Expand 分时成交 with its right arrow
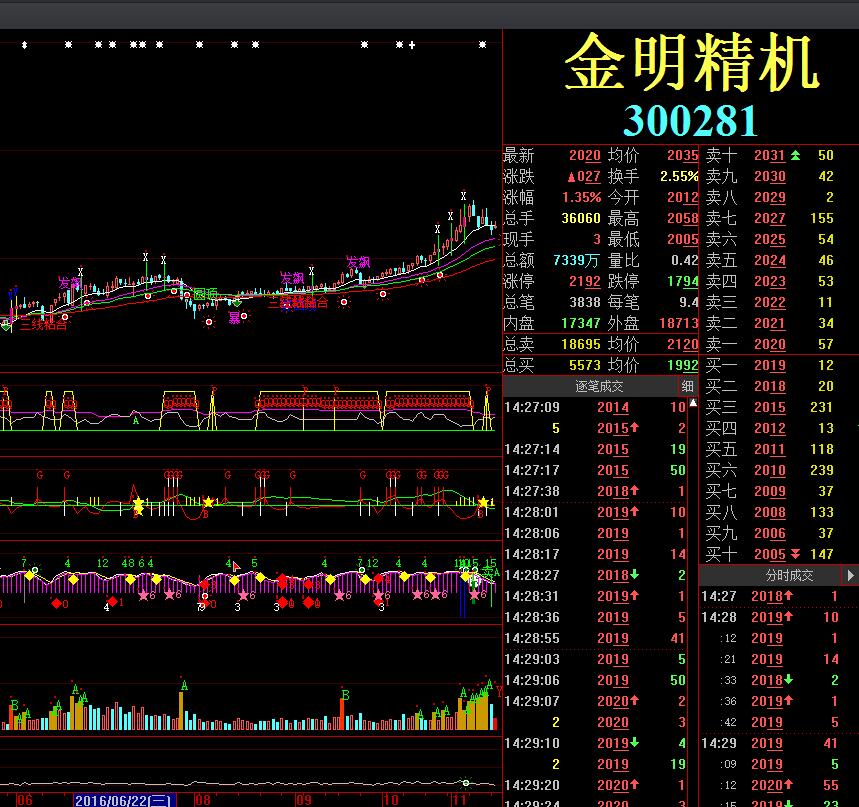 point(850,575)
